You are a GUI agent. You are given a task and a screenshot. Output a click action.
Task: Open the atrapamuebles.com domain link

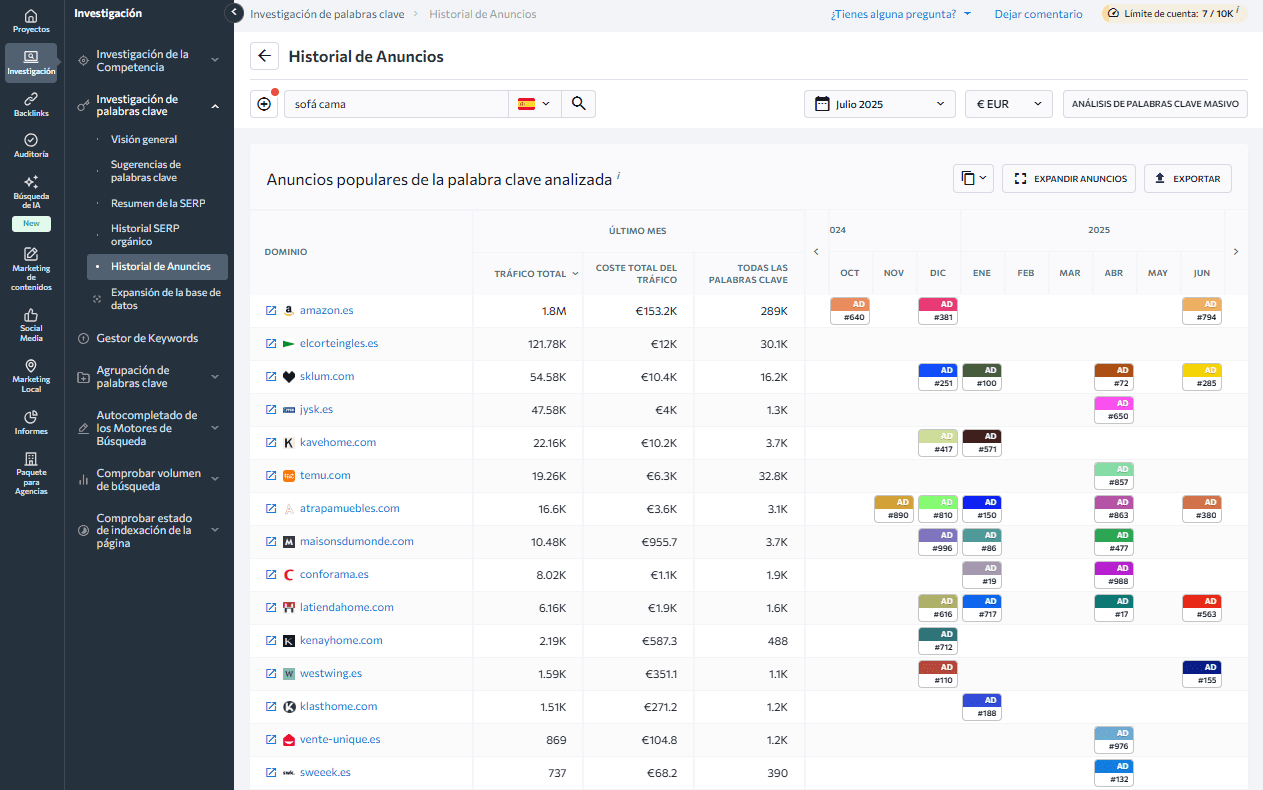coord(350,509)
